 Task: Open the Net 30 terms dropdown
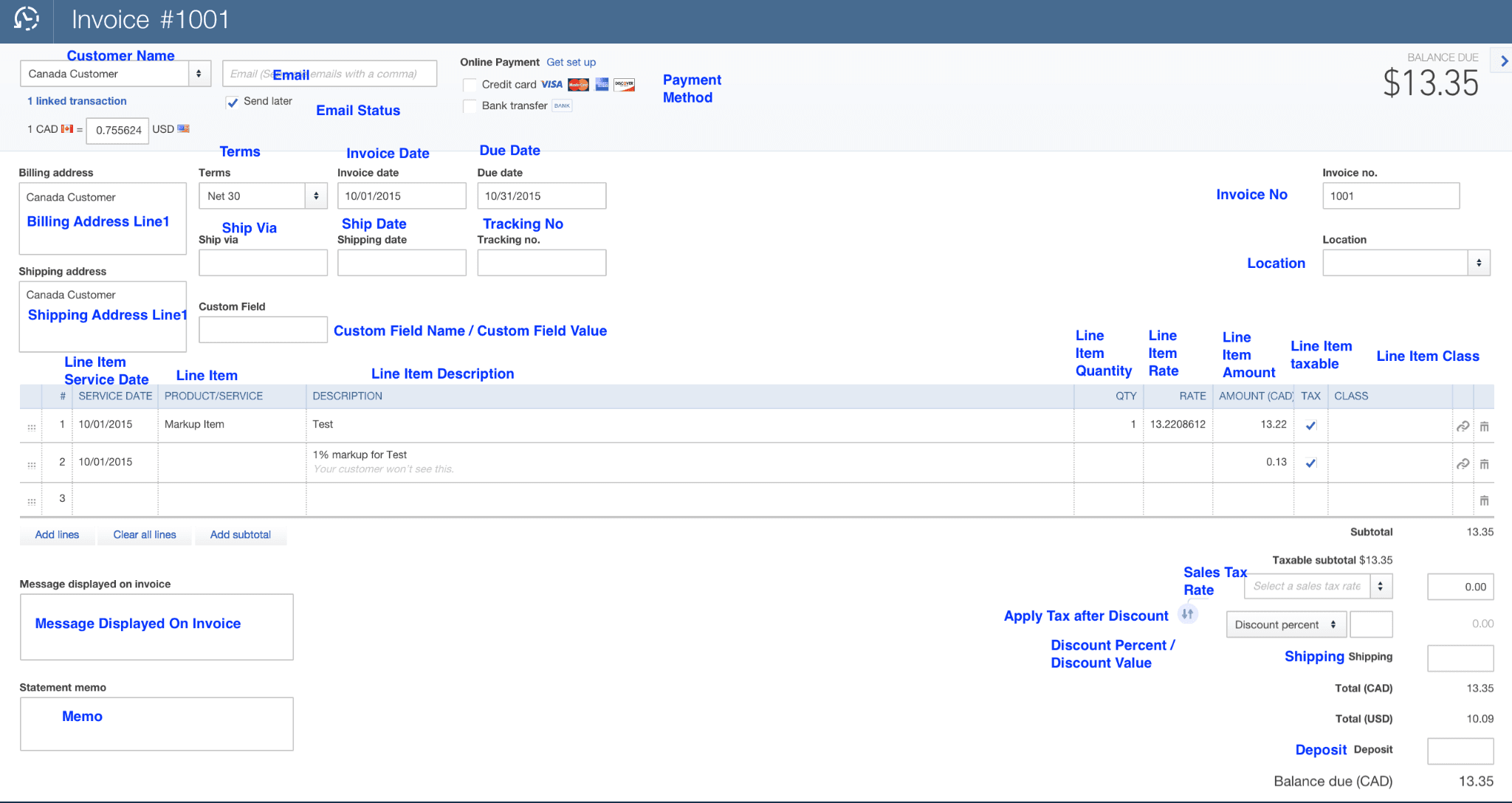pos(316,196)
